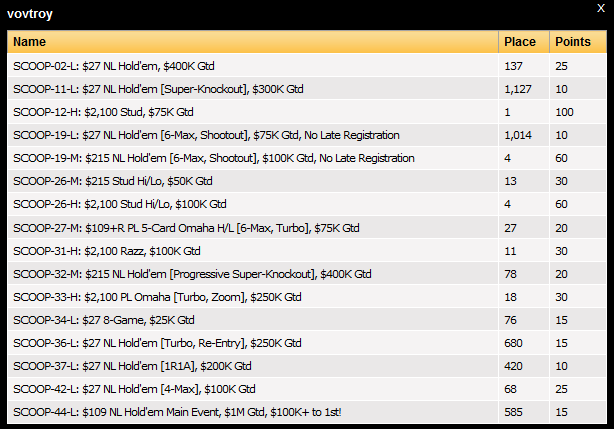This screenshot has width=614, height=429.
Task: Click points value 30 for SCOOP-26-M
Action: (x=562, y=181)
